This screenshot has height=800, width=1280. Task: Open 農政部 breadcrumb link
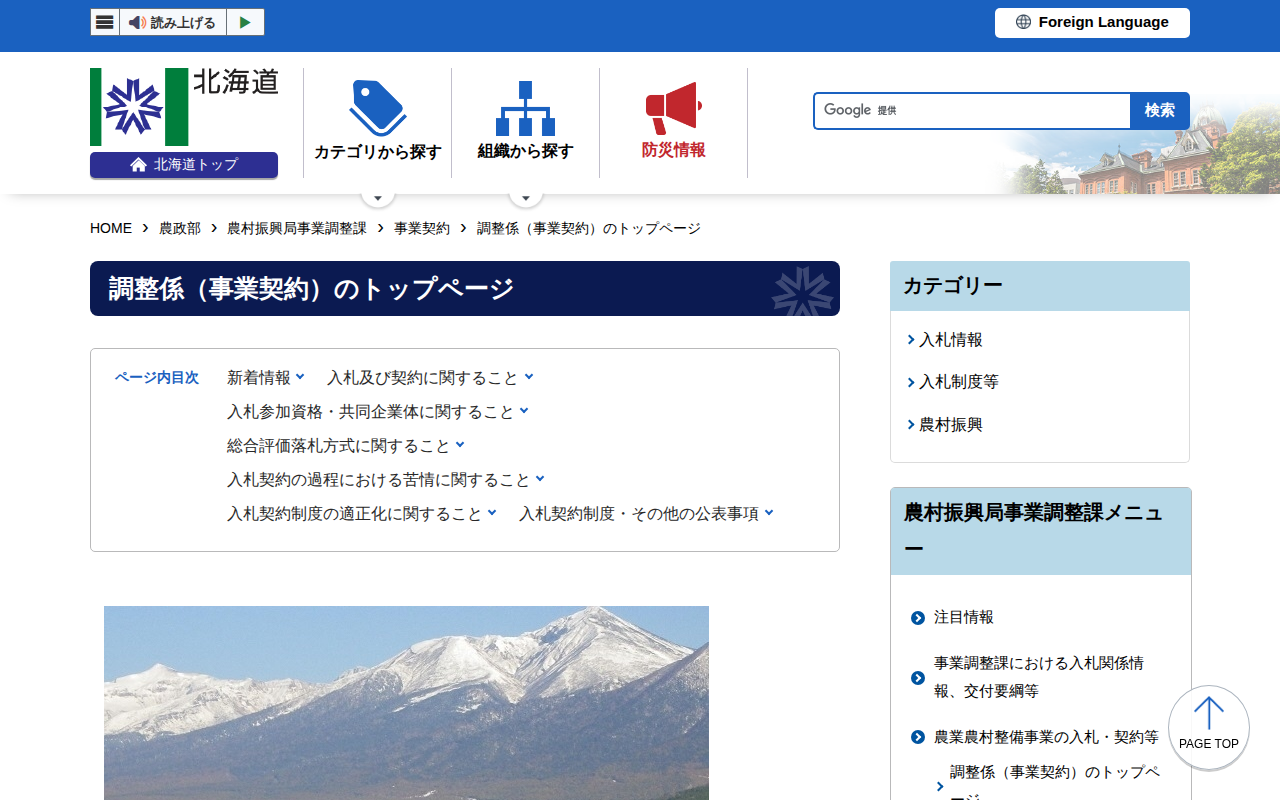click(x=180, y=228)
